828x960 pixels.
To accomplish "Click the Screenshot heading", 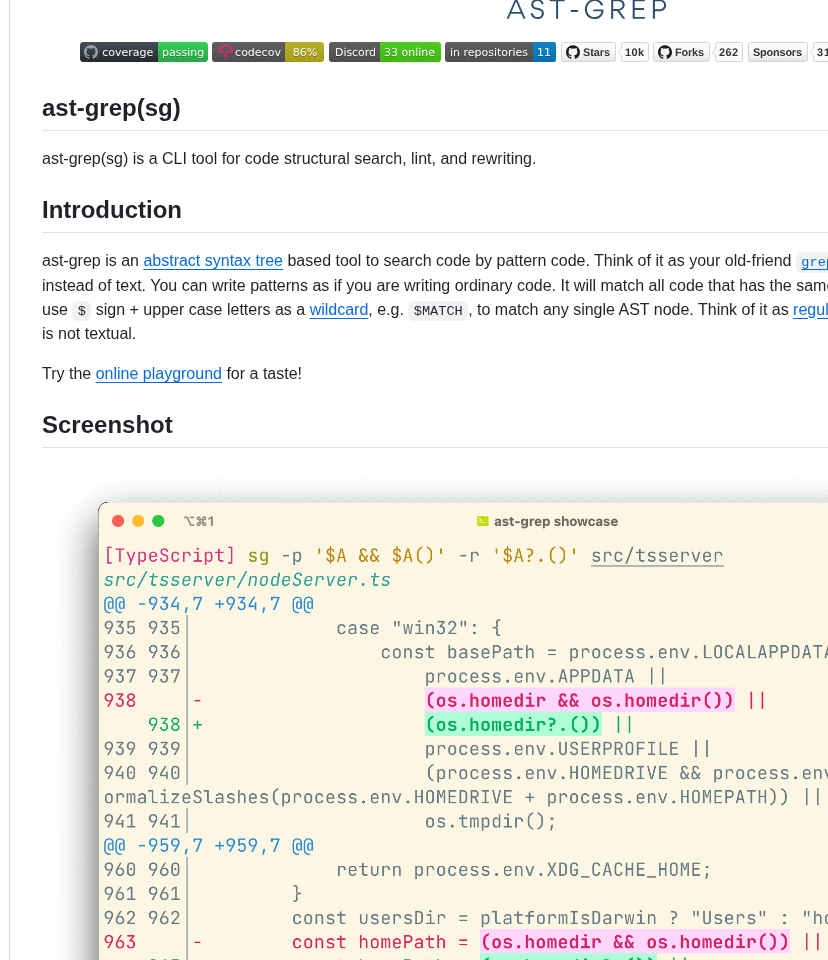I will [107, 425].
